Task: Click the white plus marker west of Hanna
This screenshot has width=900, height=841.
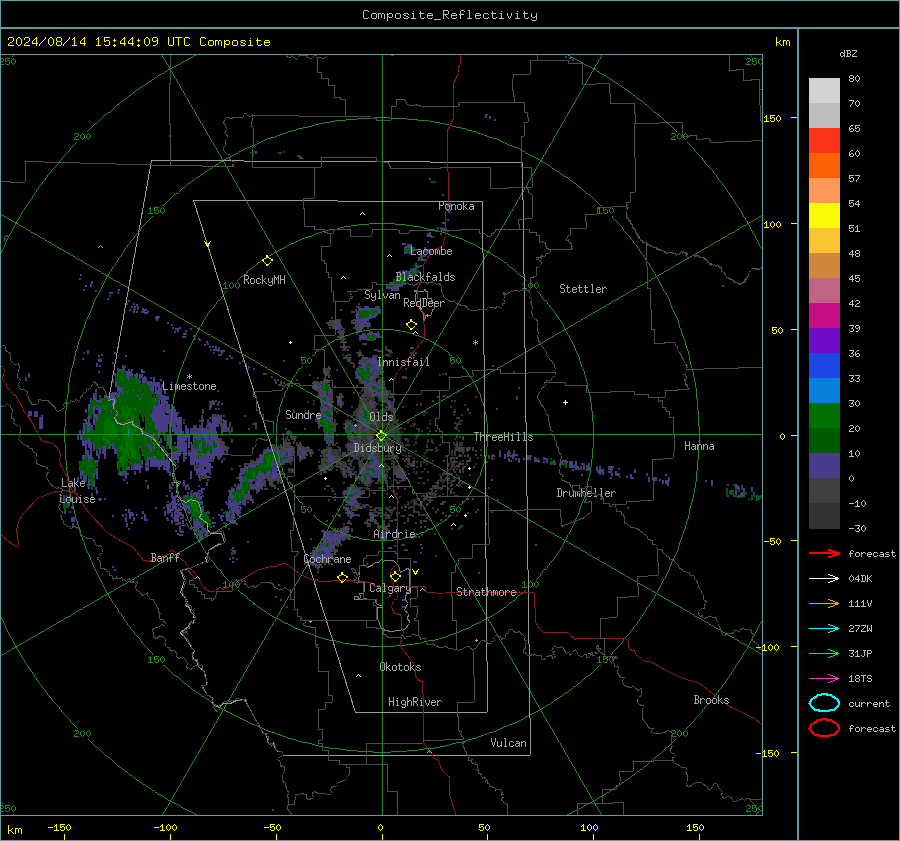Action: coord(565,402)
